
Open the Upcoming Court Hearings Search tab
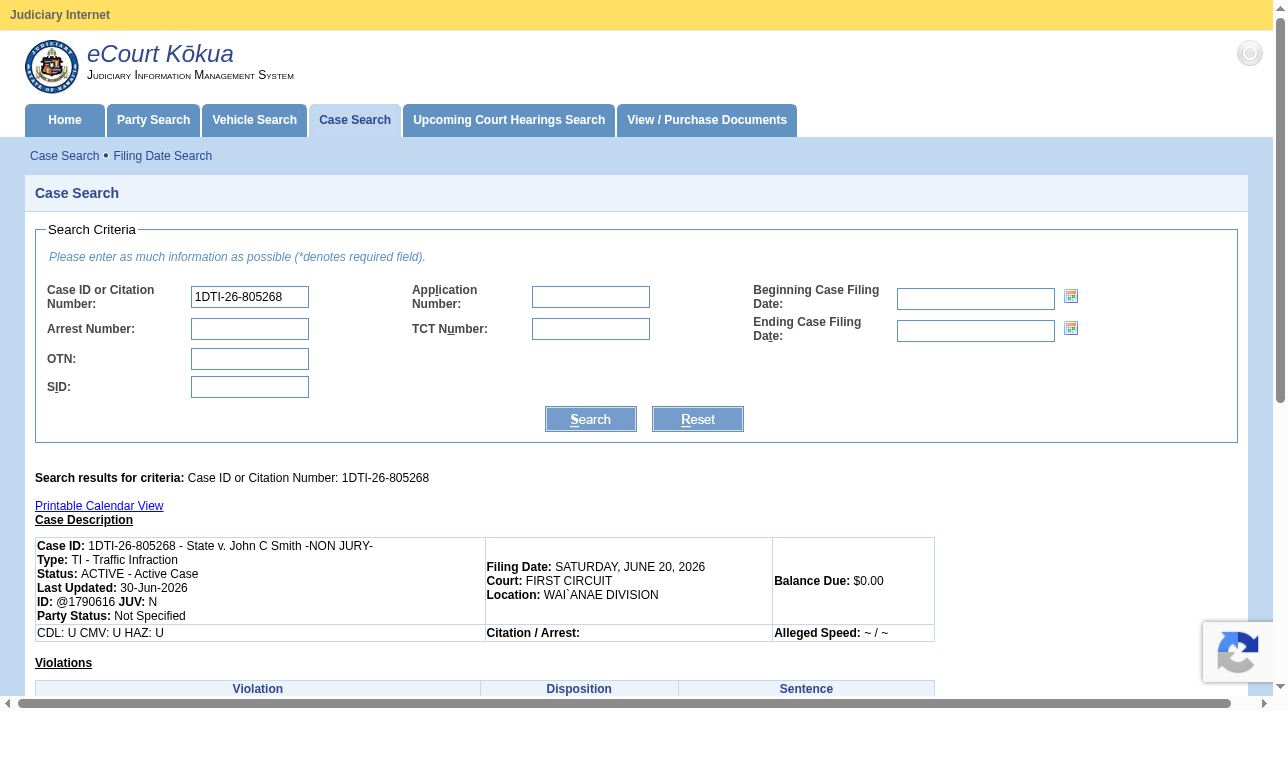click(509, 120)
